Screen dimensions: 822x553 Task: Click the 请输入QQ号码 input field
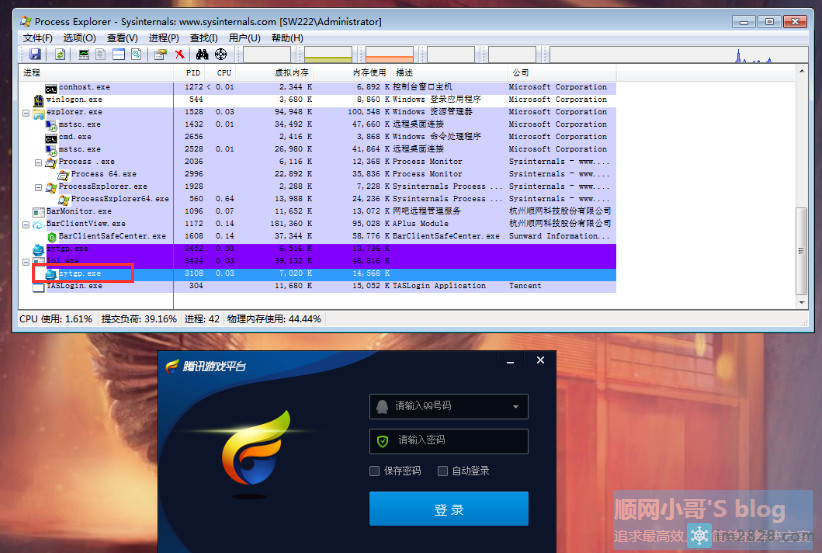click(x=449, y=407)
